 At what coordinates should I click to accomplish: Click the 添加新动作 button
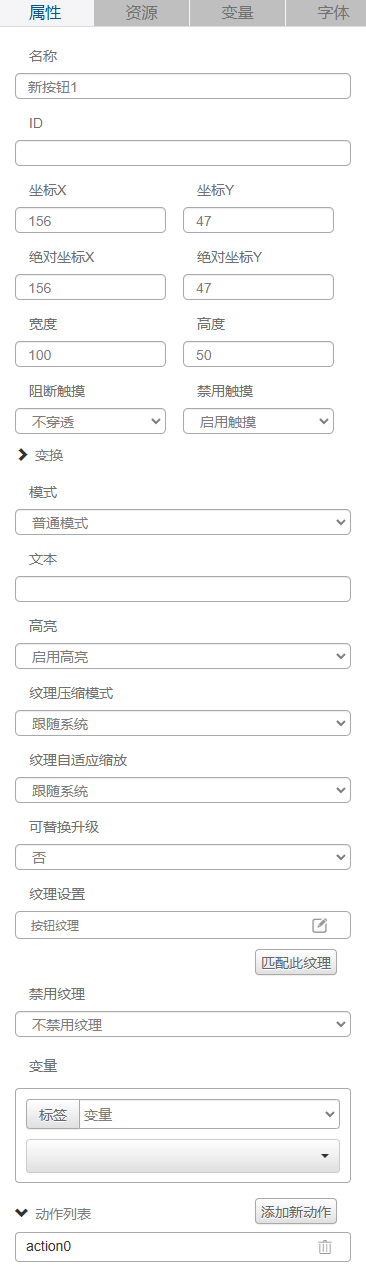[x=296, y=1211]
